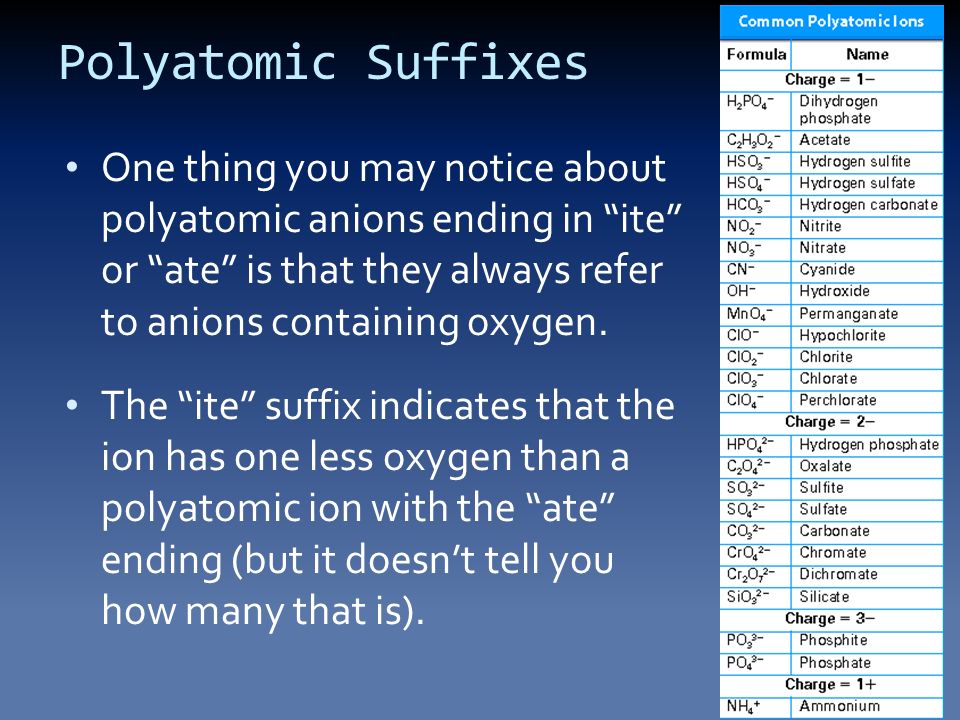Select the "Hydroxide" name cell

pos(867,291)
